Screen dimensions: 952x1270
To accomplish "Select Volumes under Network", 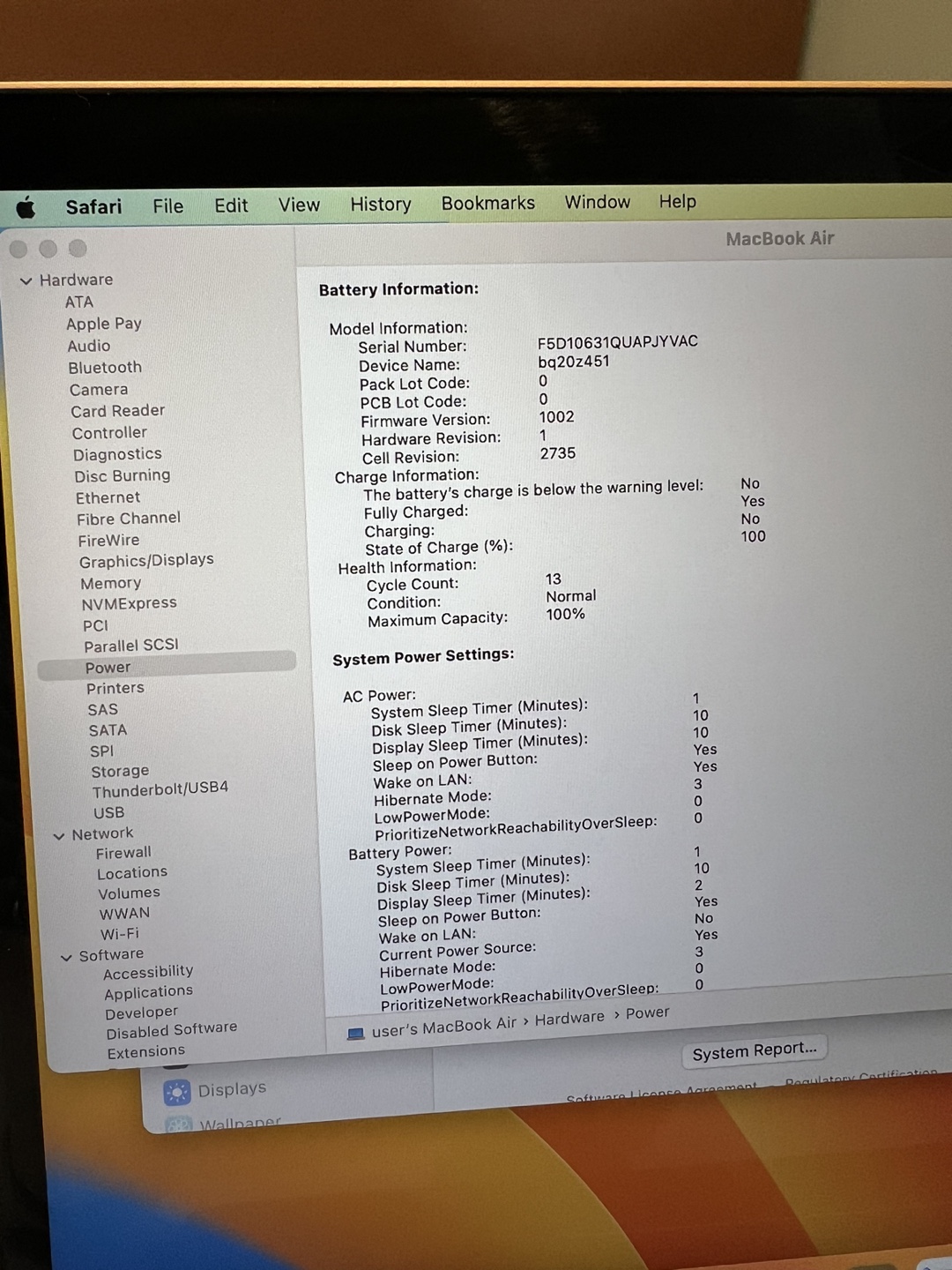I will [x=129, y=893].
